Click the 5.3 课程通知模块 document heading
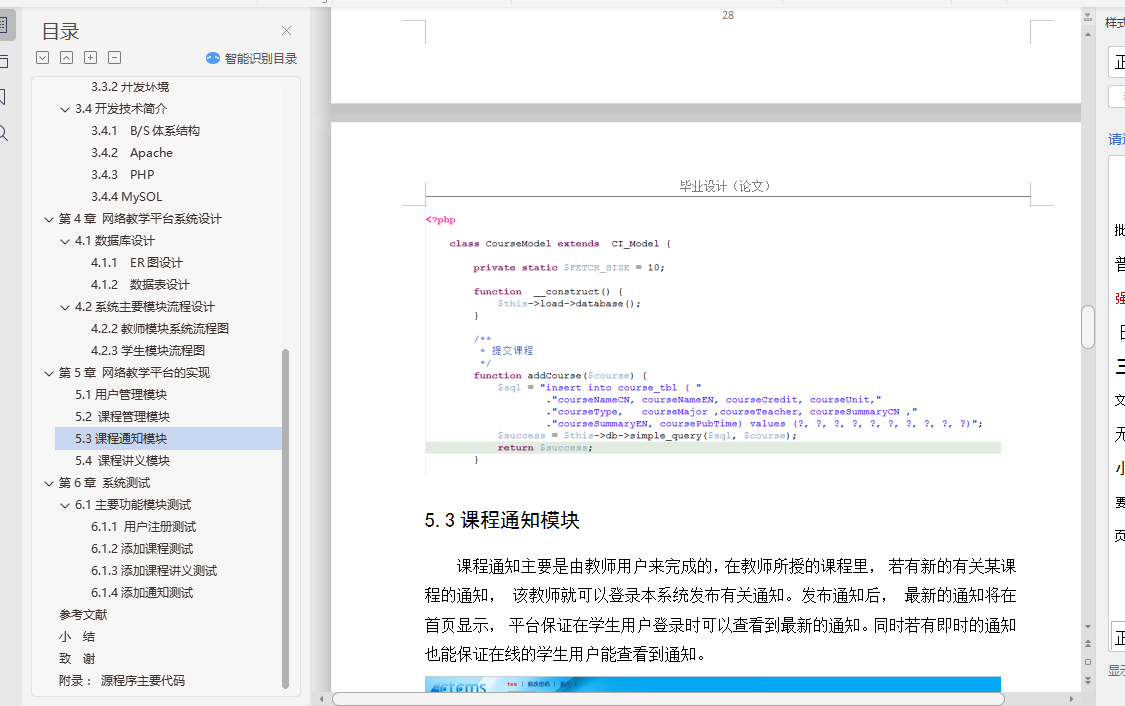Image resolution: width=1125 pixels, height=706 pixels. [x=502, y=520]
